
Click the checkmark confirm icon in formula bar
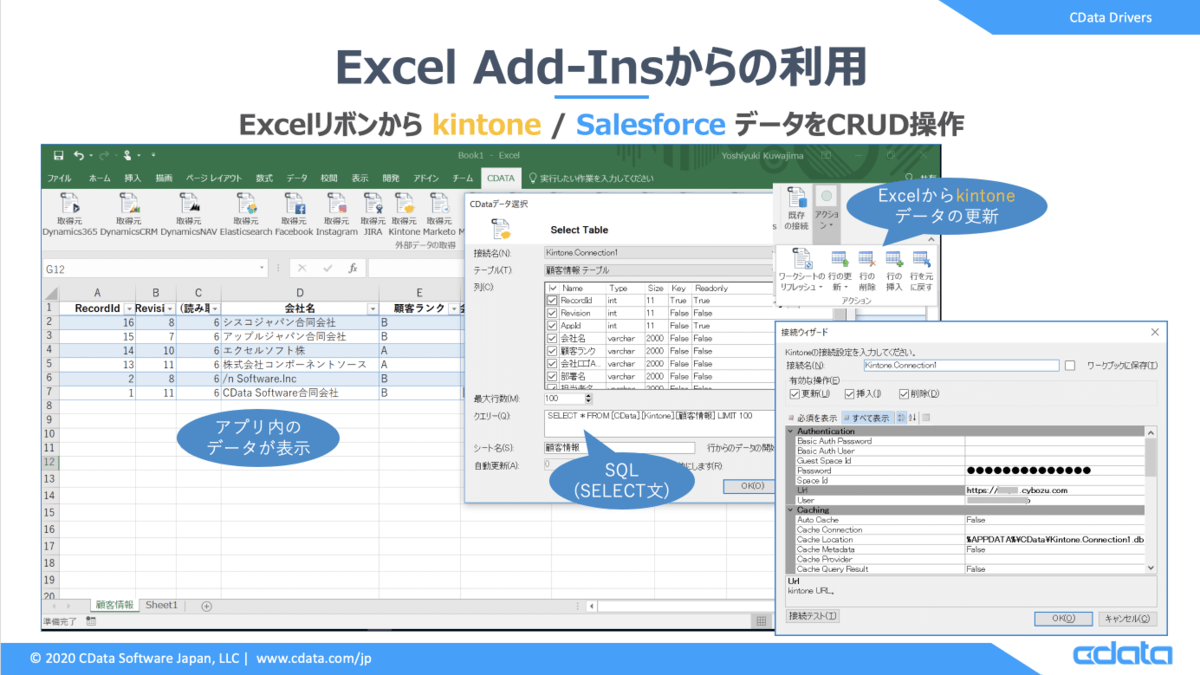327,268
